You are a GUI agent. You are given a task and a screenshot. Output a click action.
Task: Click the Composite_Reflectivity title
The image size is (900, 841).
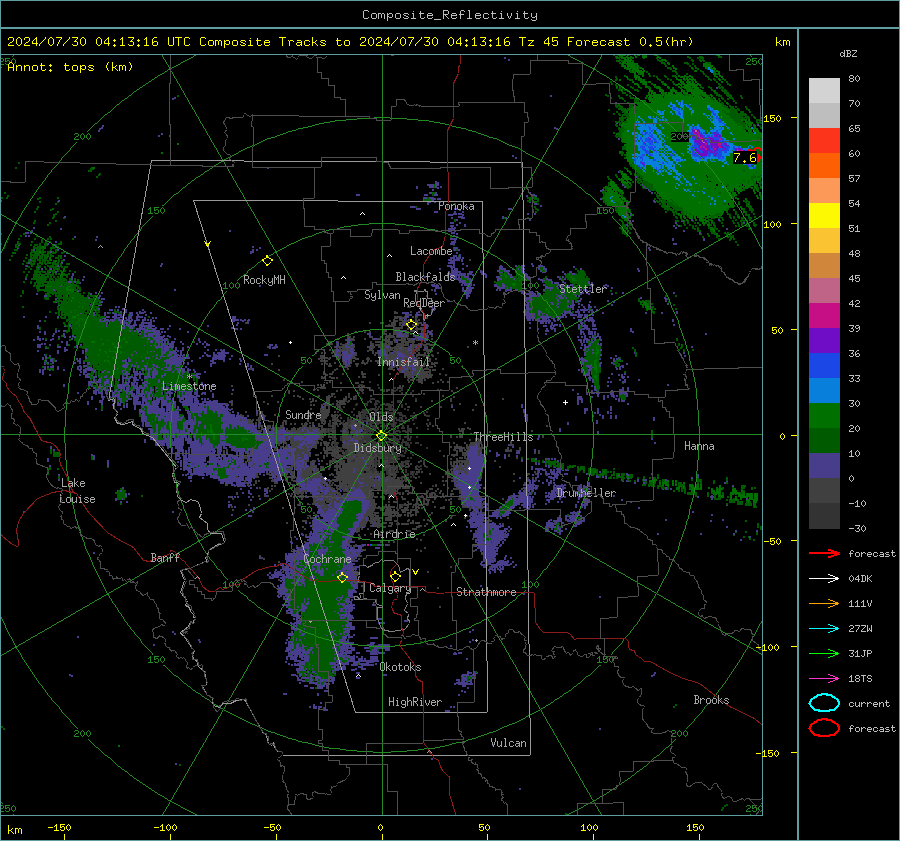point(449,15)
